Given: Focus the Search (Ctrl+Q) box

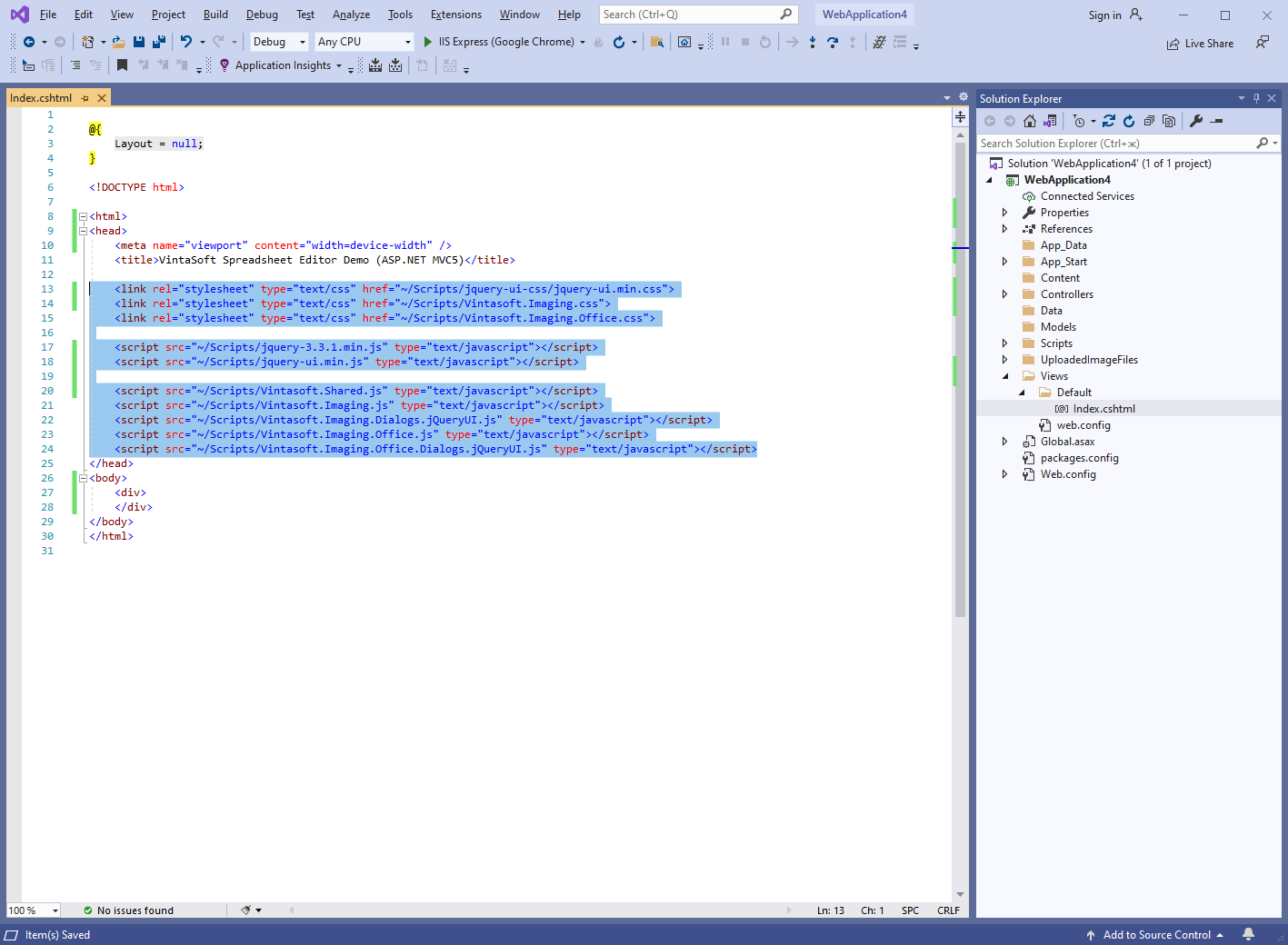Looking at the screenshot, I should (x=698, y=15).
